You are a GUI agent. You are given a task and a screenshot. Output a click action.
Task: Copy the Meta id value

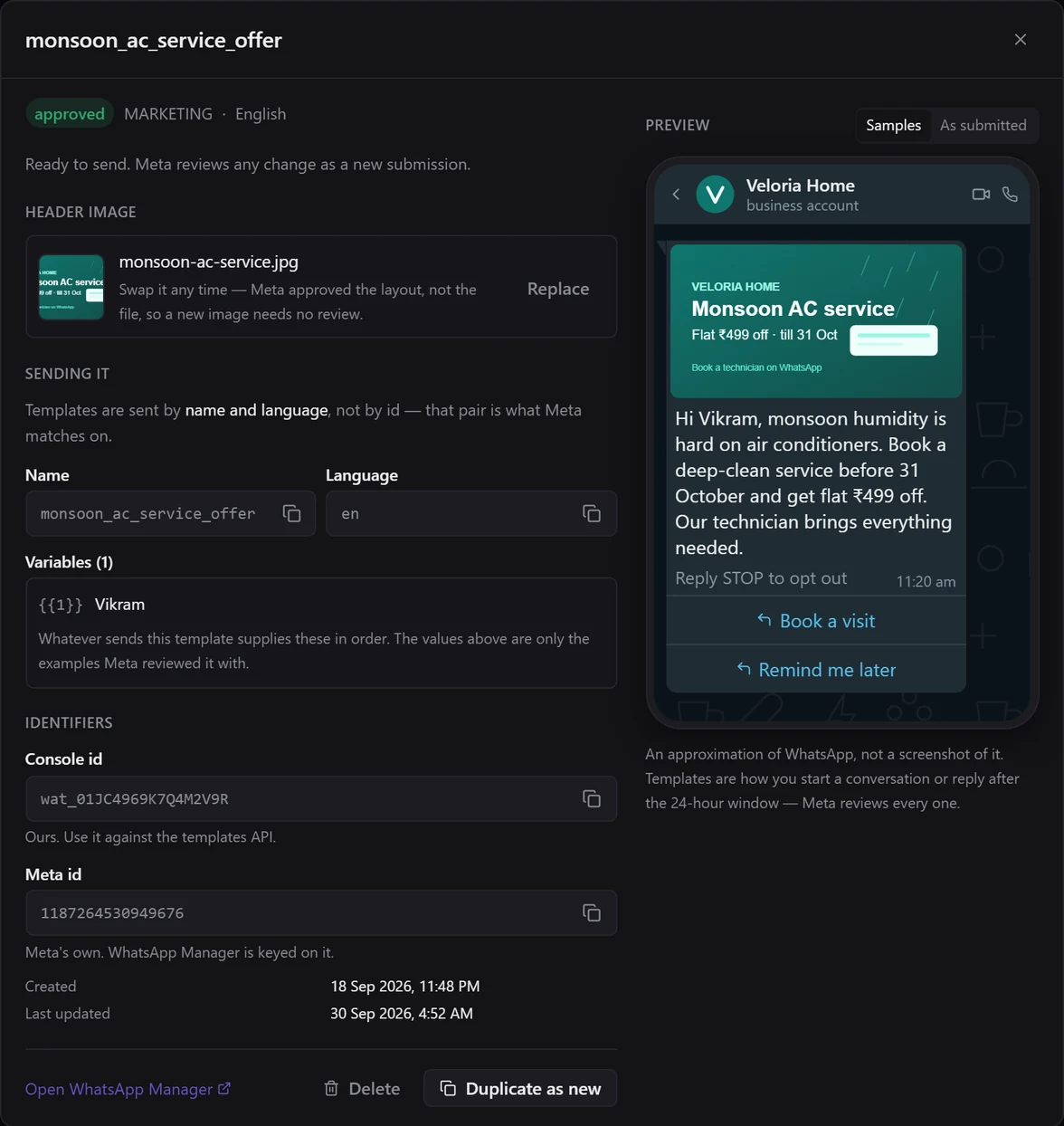point(592,912)
